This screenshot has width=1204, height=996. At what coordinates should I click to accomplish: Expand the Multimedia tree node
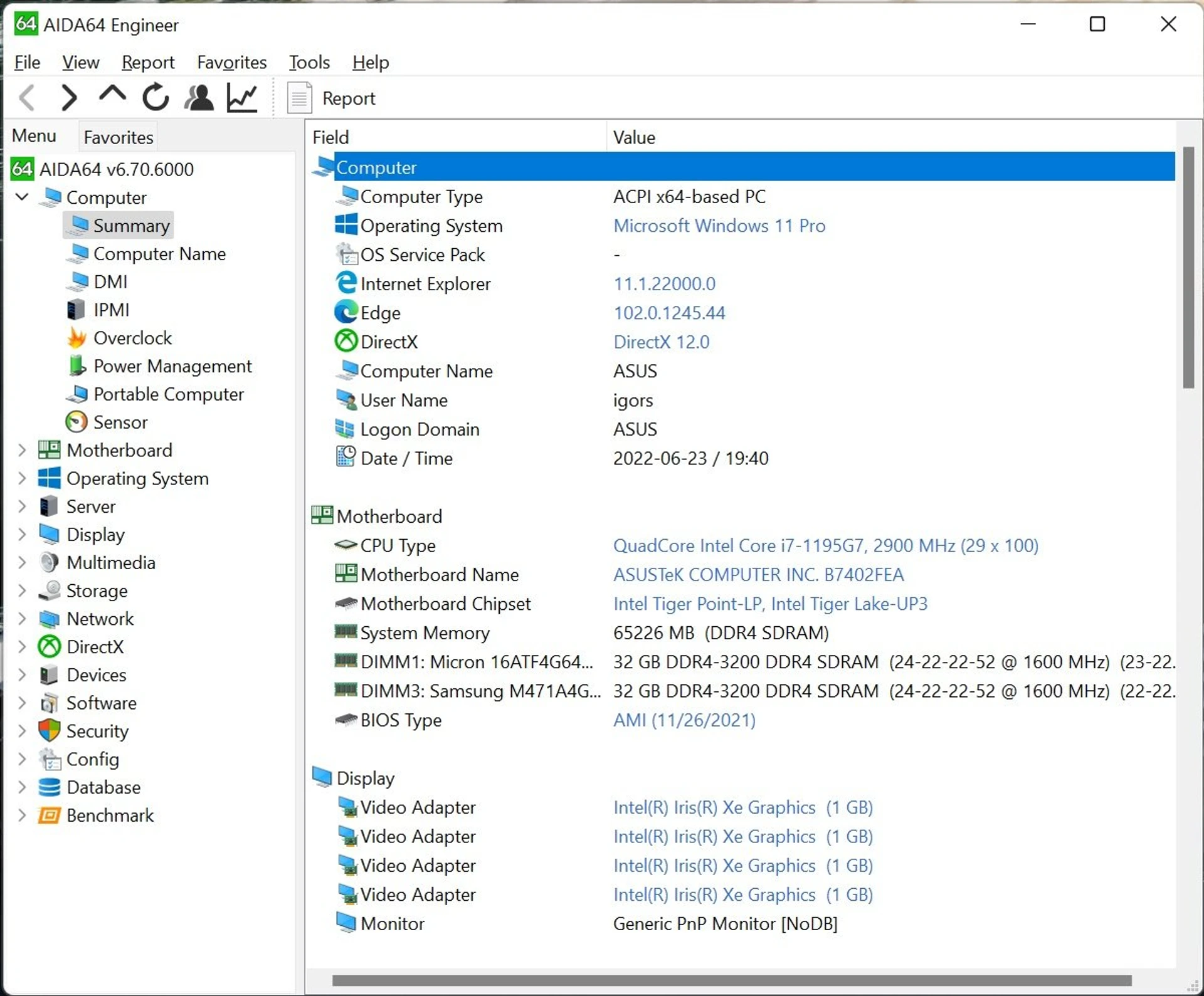click(x=22, y=562)
